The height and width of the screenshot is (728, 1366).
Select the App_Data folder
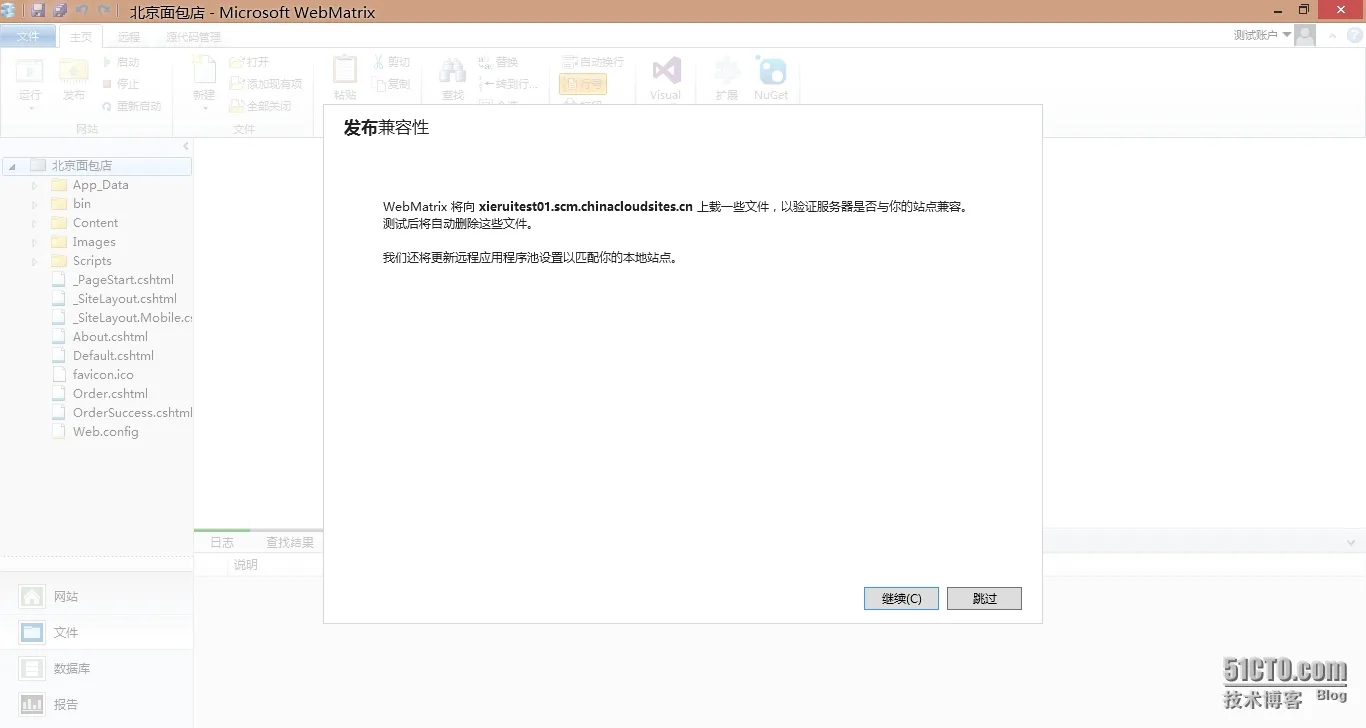click(x=100, y=185)
